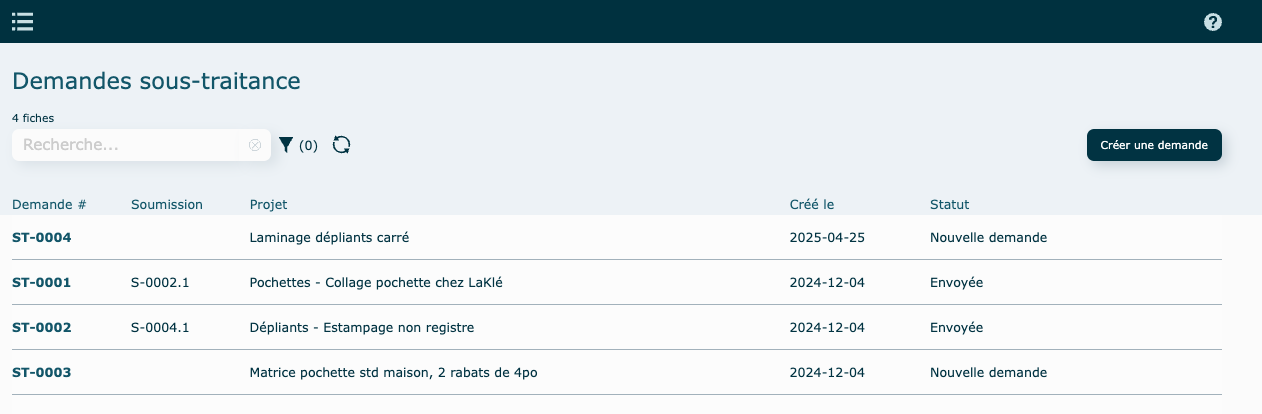Select submission S-0004.1 cell
The height and width of the screenshot is (414, 1262).
[x=160, y=328]
